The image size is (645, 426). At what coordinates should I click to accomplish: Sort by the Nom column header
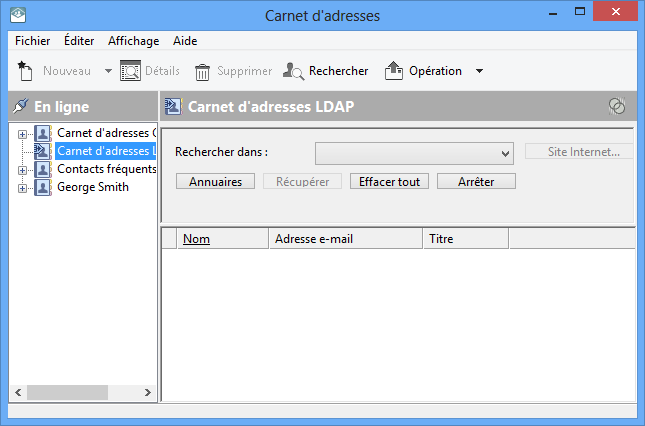223,239
